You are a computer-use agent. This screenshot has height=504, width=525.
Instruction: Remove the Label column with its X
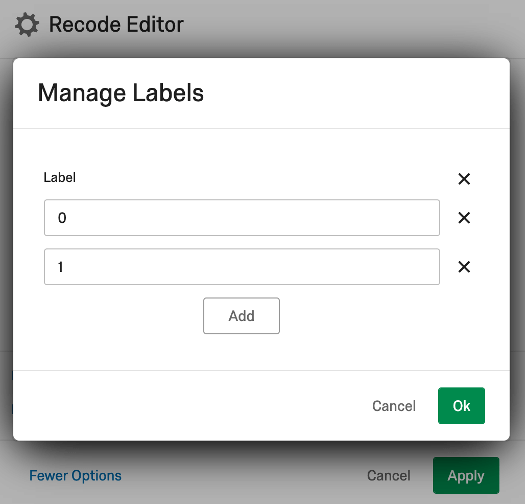[464, 179]
